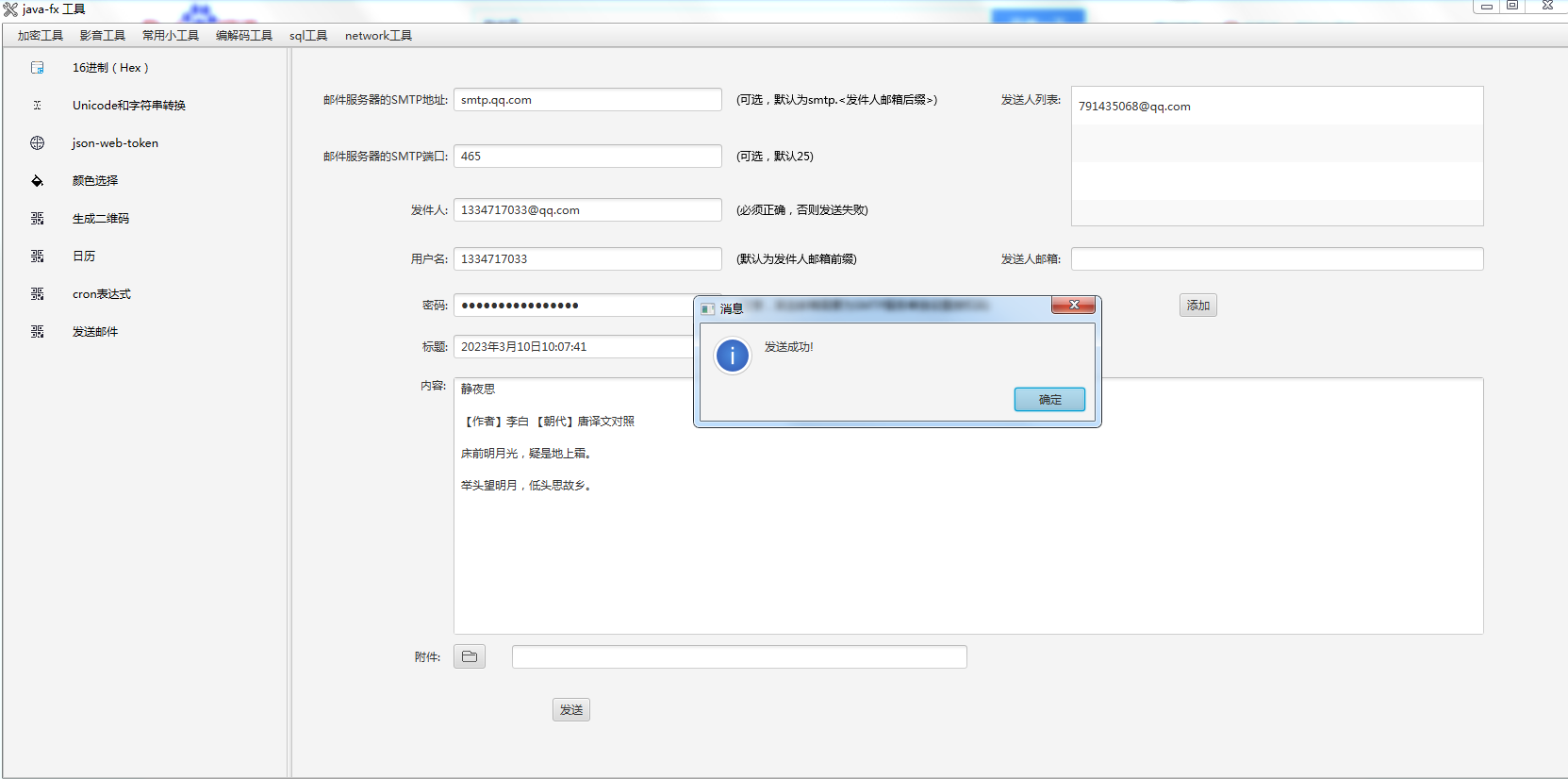Open the 加密工具 menu
The width and height of the screenshot is (1568, 779).
(41, 36)
